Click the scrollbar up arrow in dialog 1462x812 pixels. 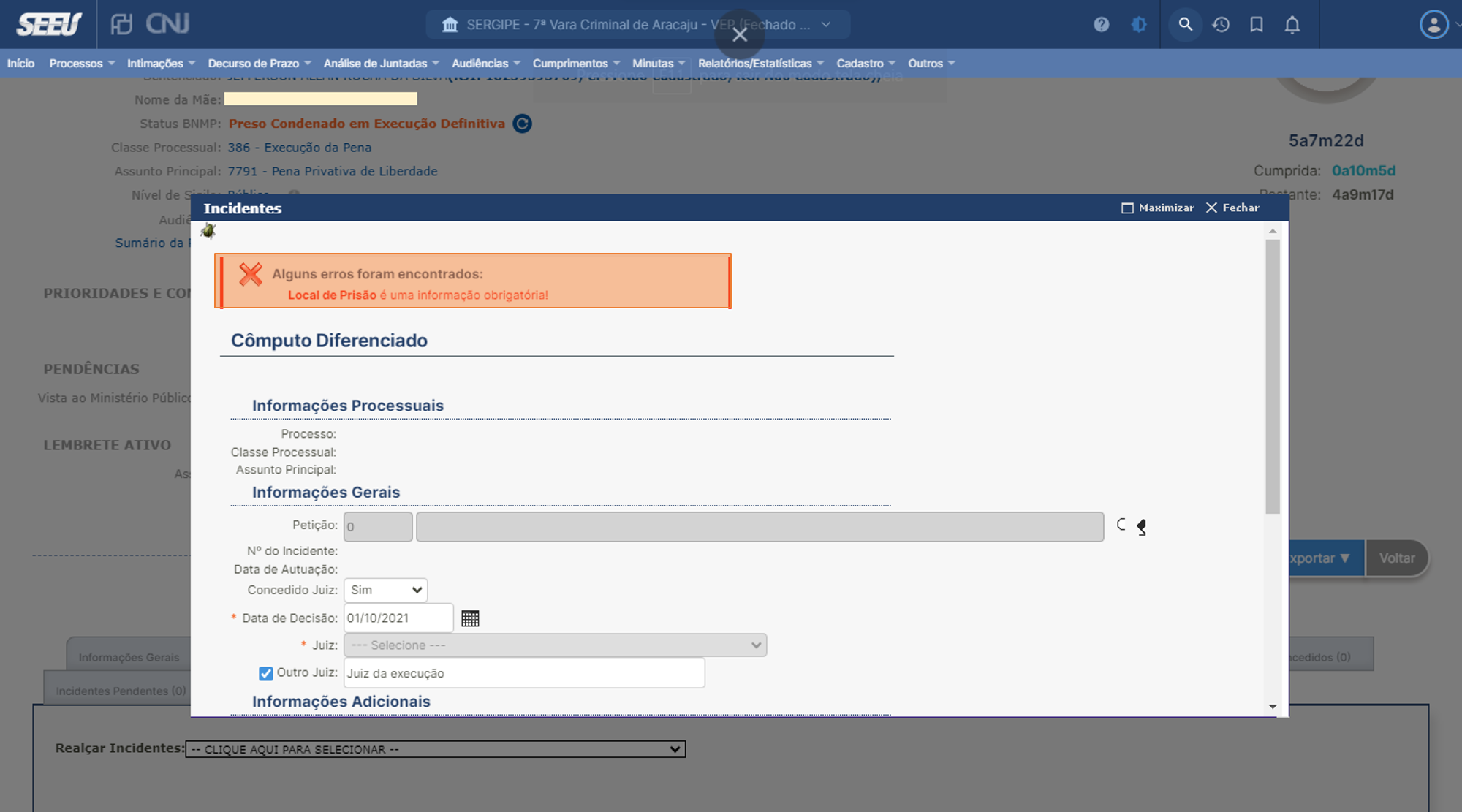(1273, 231)
